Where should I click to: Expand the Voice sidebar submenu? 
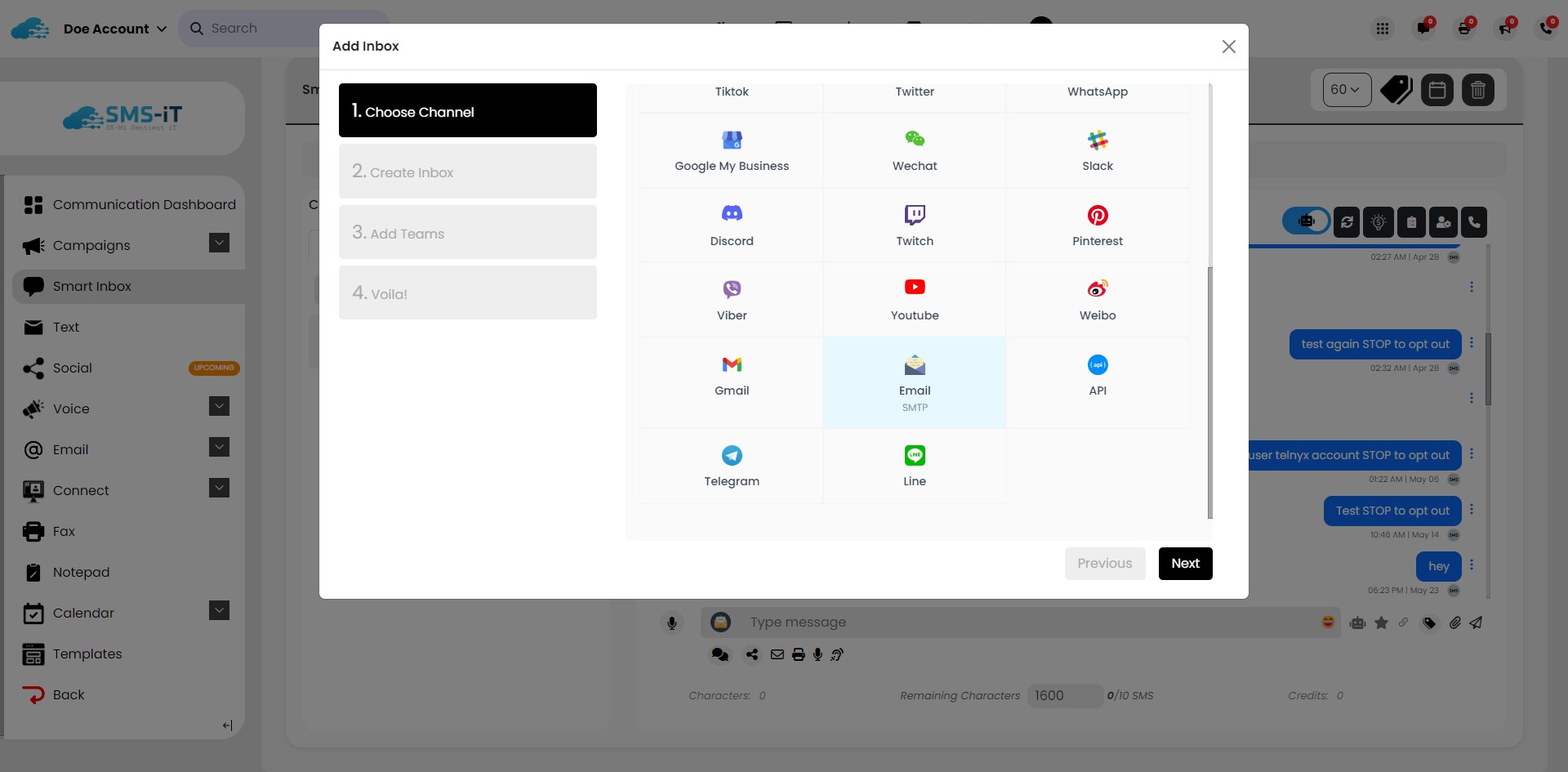coord(219,407)
